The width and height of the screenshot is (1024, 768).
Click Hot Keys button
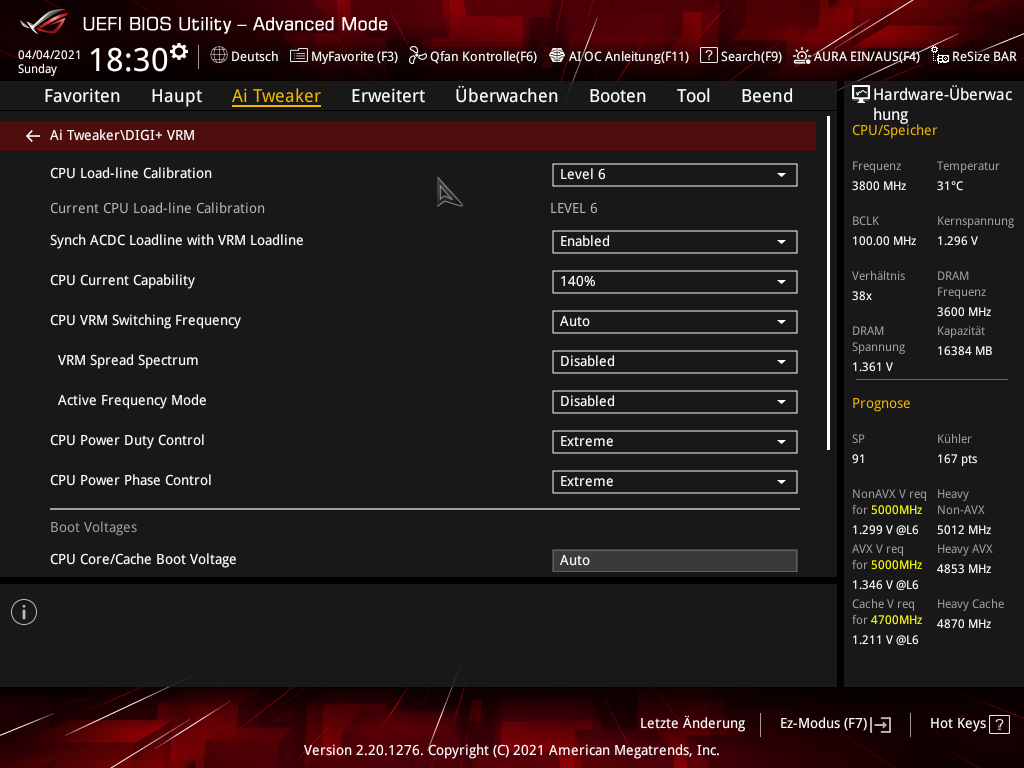[970, 724]
